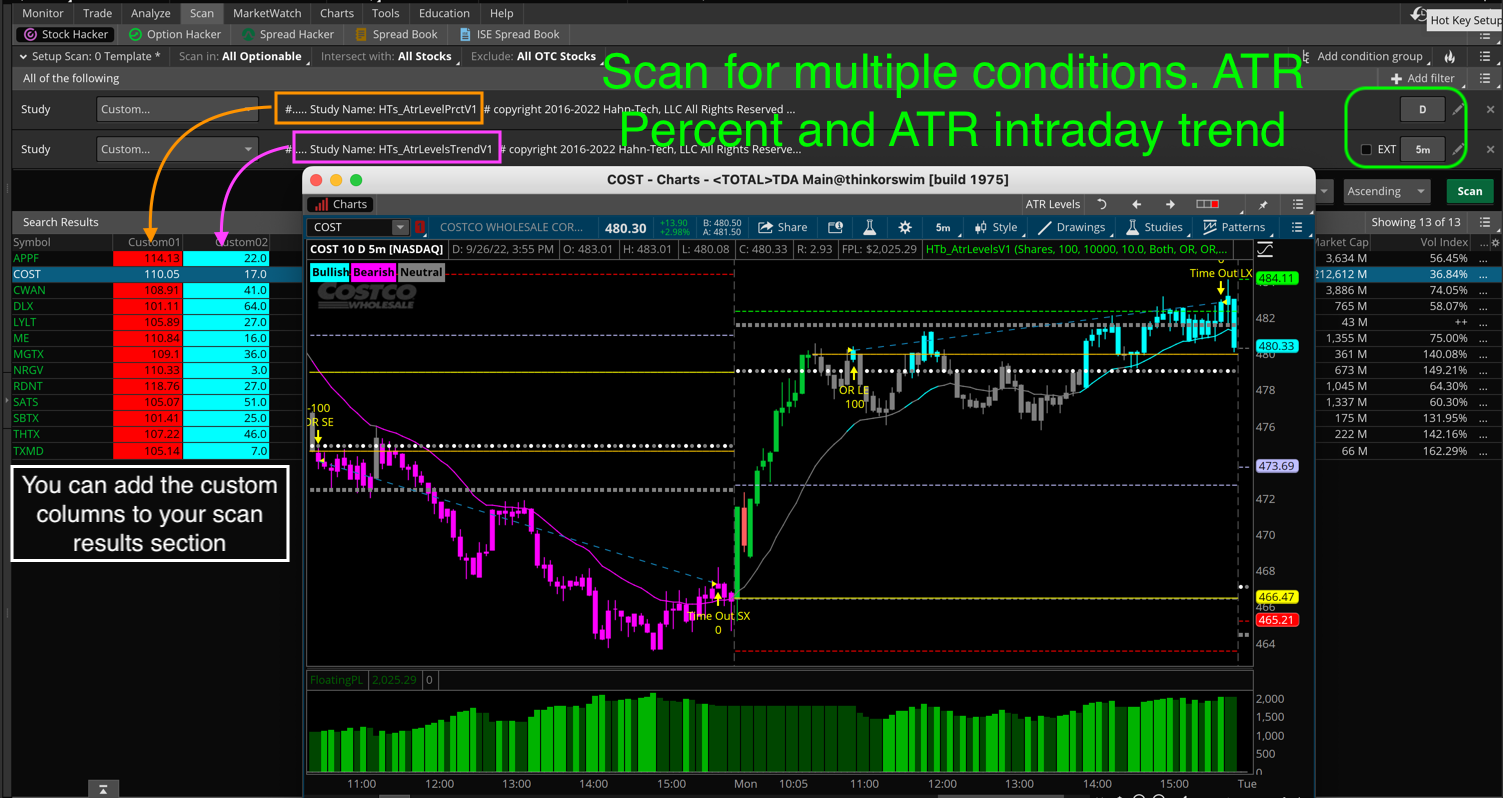The width and height of the screenshot is (1503, 798).
Task: Click the pin chart window icon
Action: tap(1263, 204)
